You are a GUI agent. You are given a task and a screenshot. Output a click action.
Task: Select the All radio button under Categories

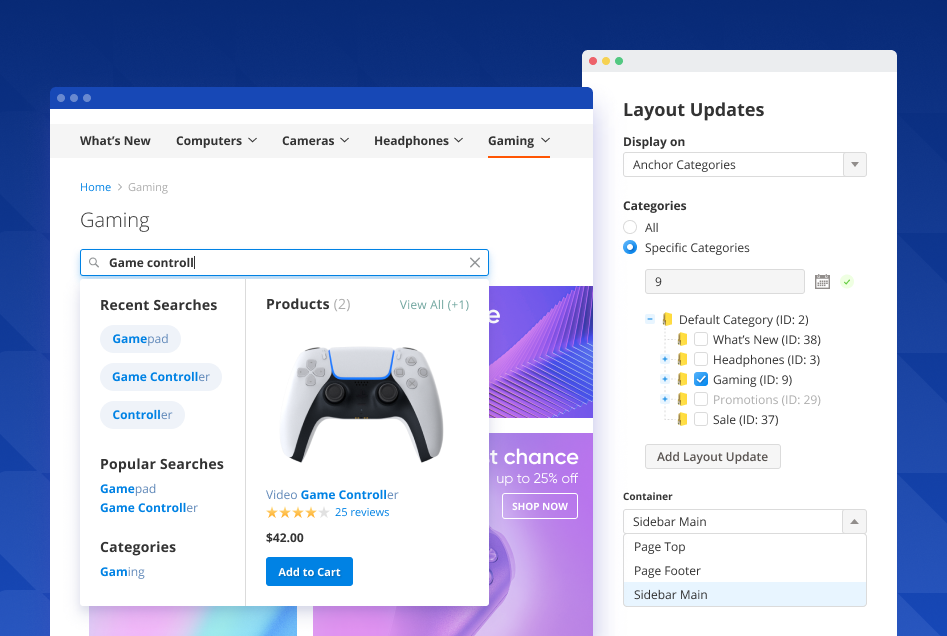click(630, 227)
